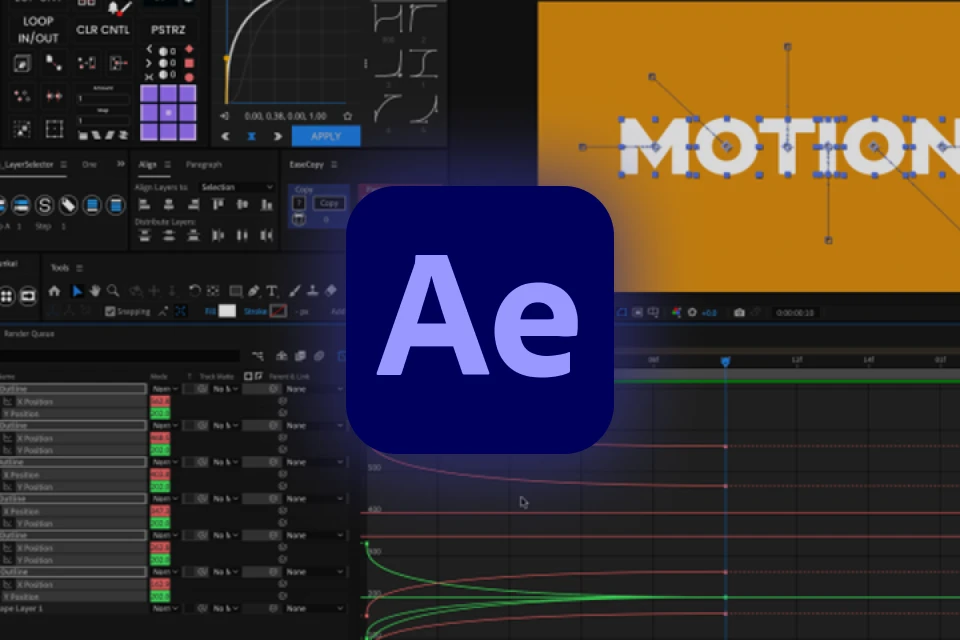Open the LayerSelector panel hamburger menu
The height and width of the screenshot is (640, 960).
coord(64,165)
